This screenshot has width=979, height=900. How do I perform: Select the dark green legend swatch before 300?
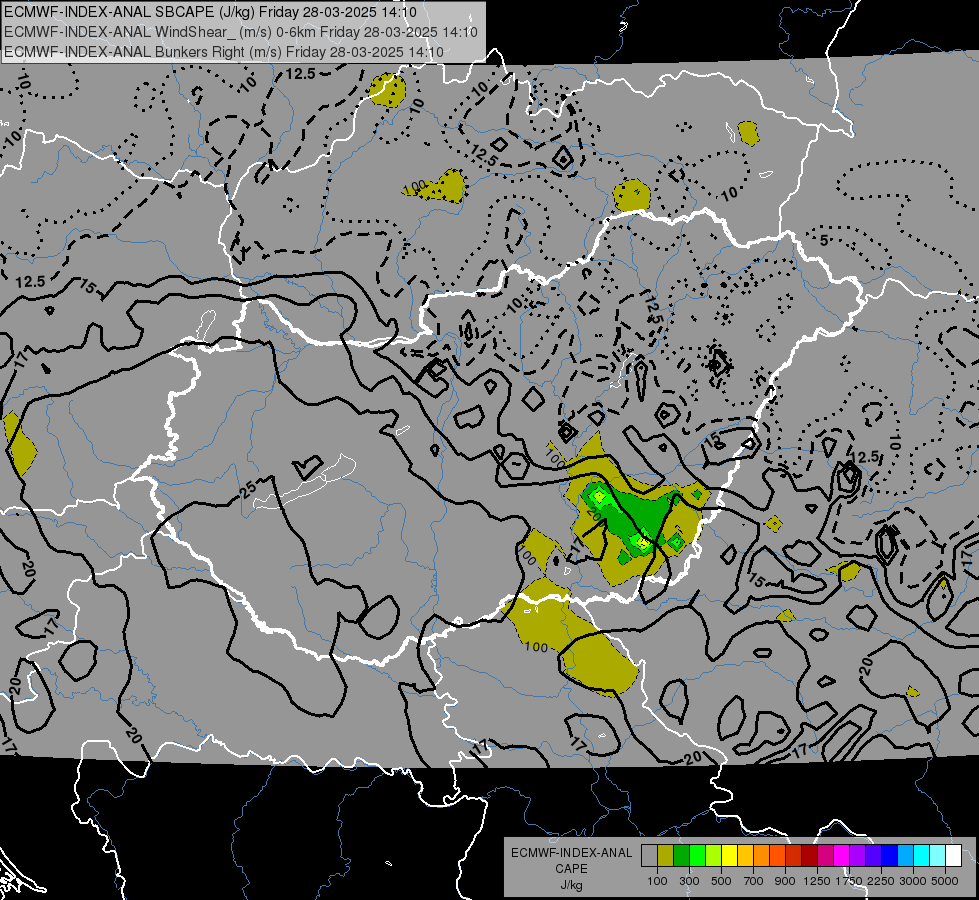(x=682, y=855)
